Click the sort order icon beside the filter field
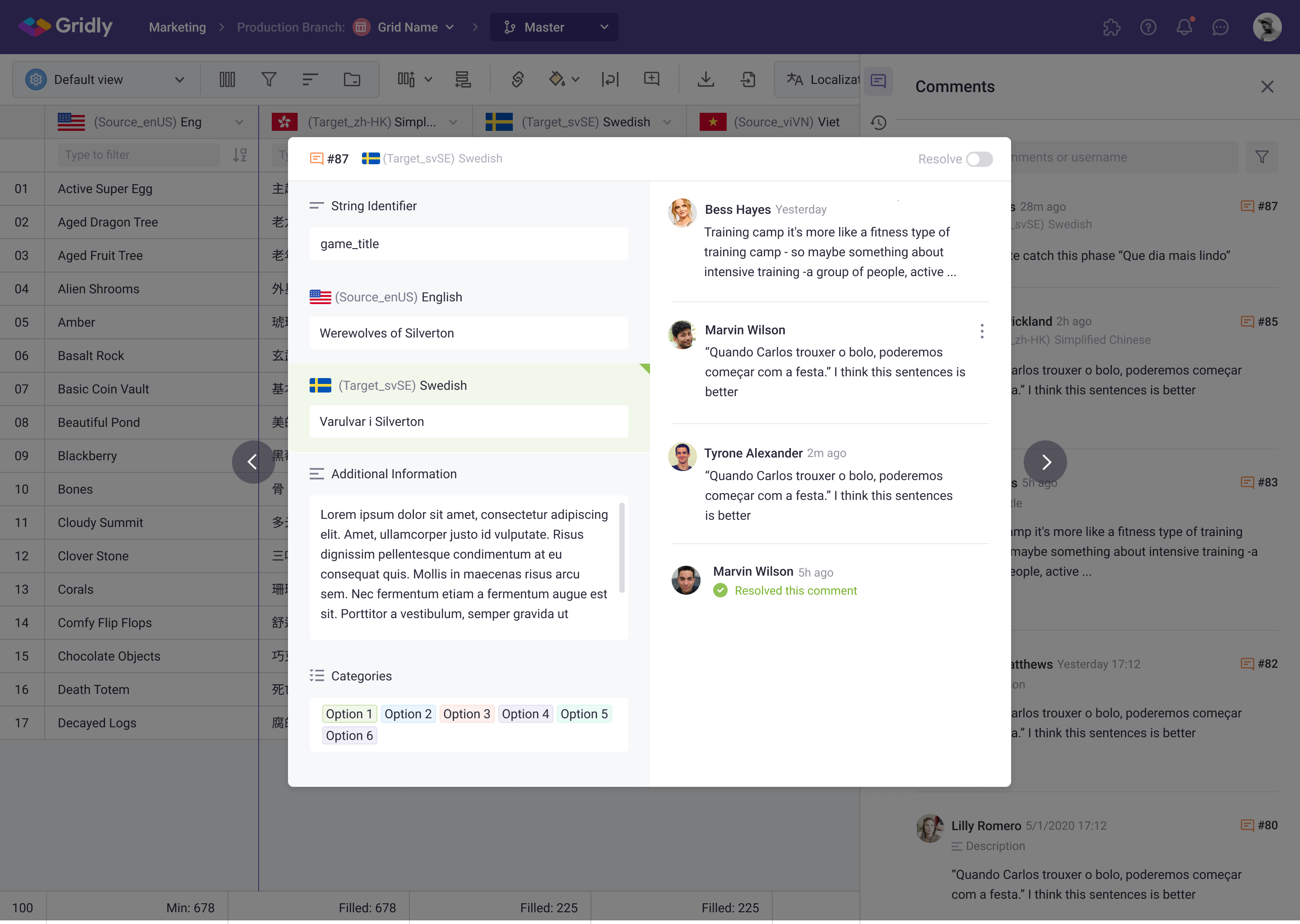The height and width of the screenshot is (924, 1300). pyautogui.click(x=240, y=155)
